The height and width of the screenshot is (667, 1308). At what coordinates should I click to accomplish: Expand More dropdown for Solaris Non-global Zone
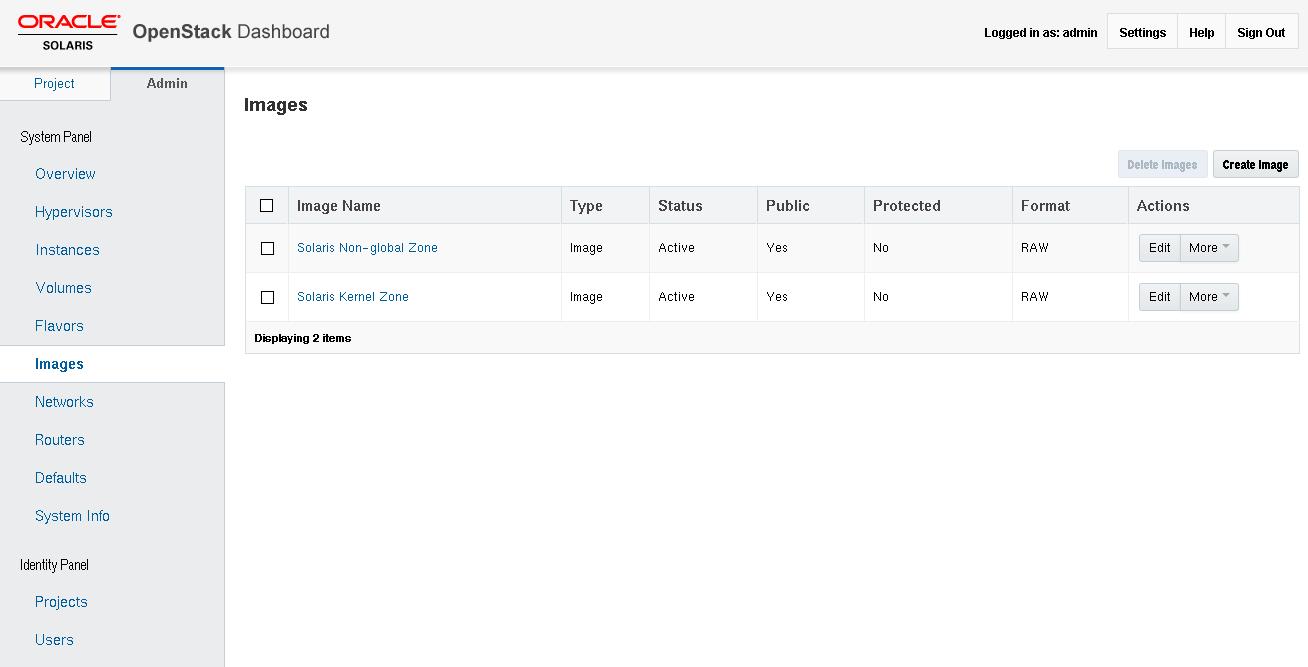(x=1209, y=248)
